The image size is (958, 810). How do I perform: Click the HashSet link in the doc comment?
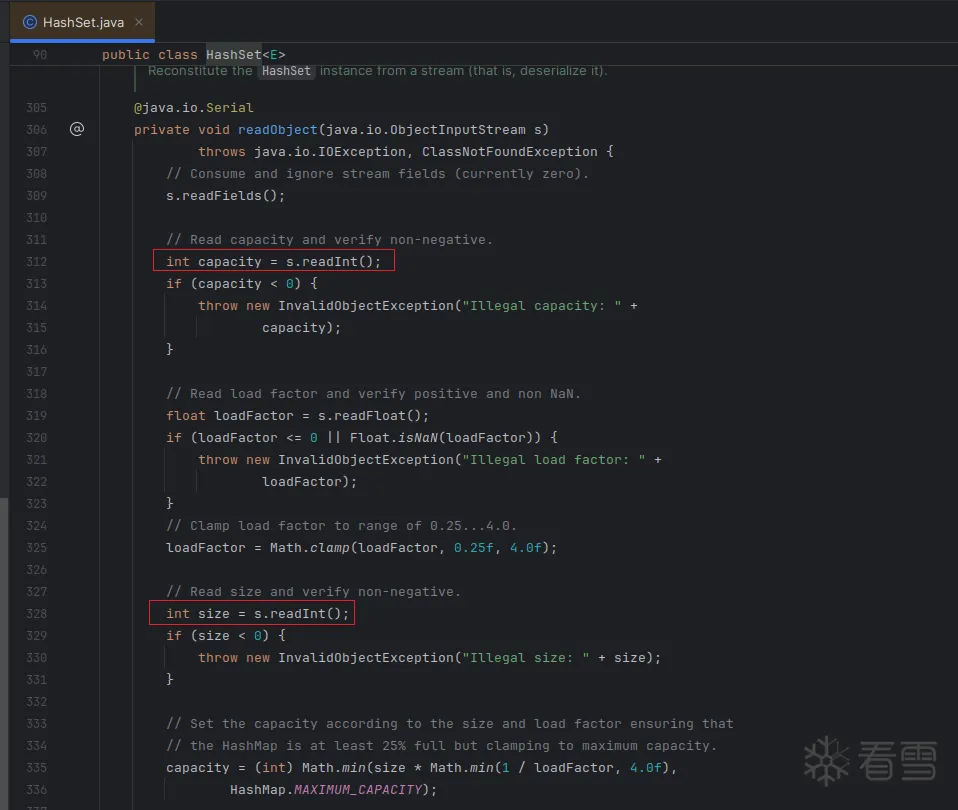tap(286, 71)
